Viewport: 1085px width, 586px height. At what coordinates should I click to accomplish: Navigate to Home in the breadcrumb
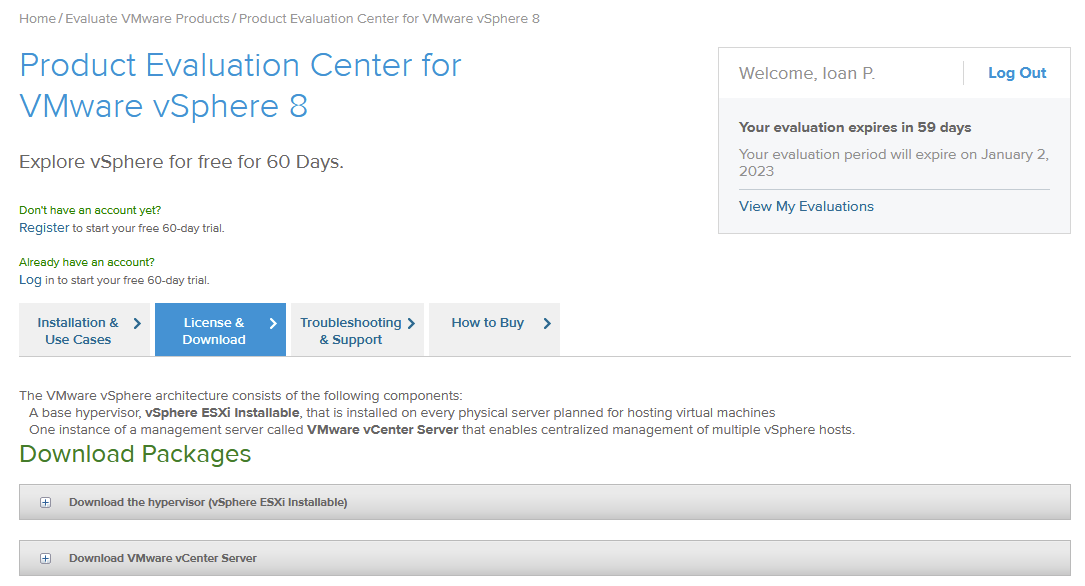pos(37,19)
